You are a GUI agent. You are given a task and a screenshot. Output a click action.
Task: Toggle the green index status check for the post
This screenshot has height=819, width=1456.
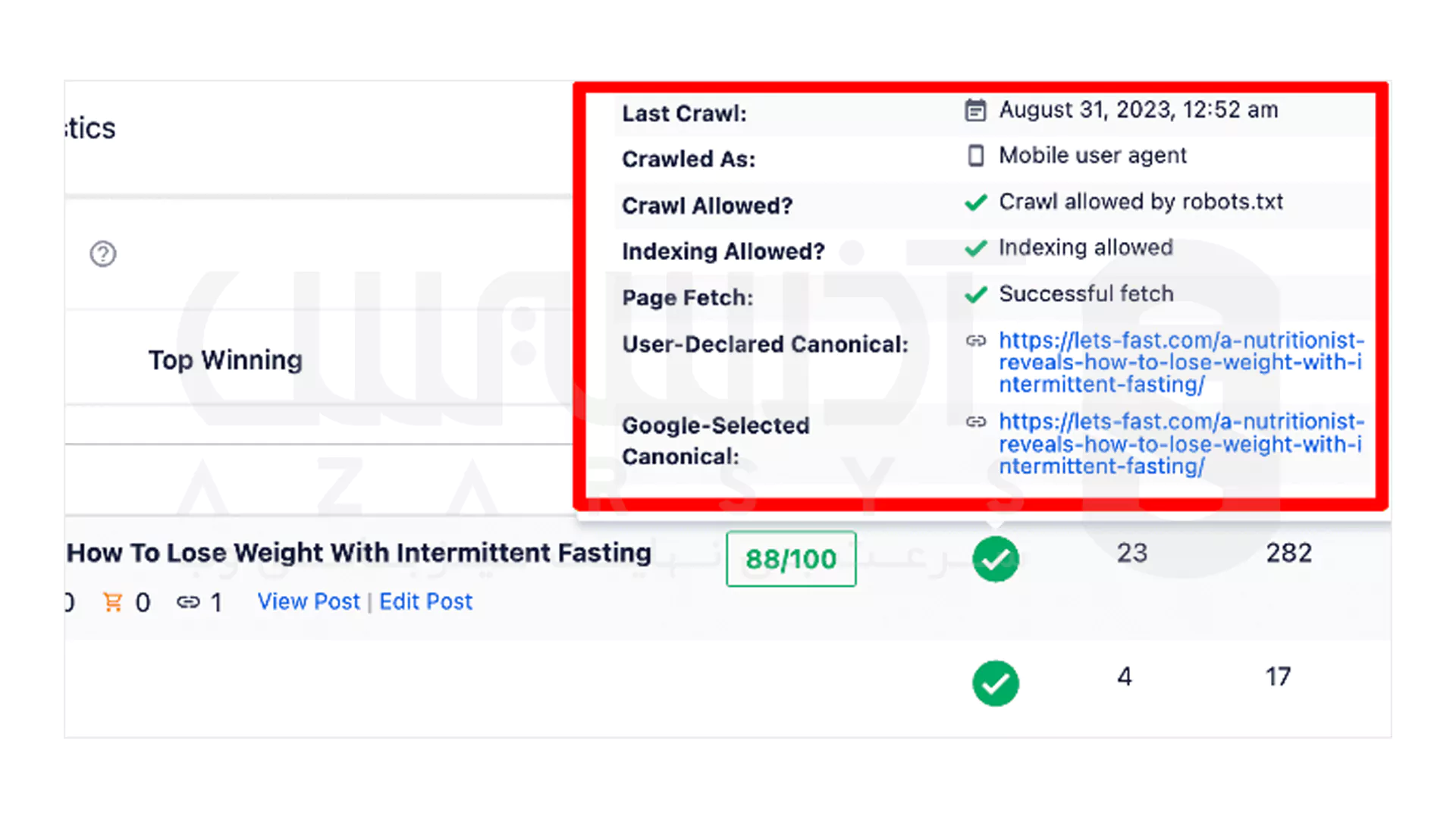tap(996, 559)
